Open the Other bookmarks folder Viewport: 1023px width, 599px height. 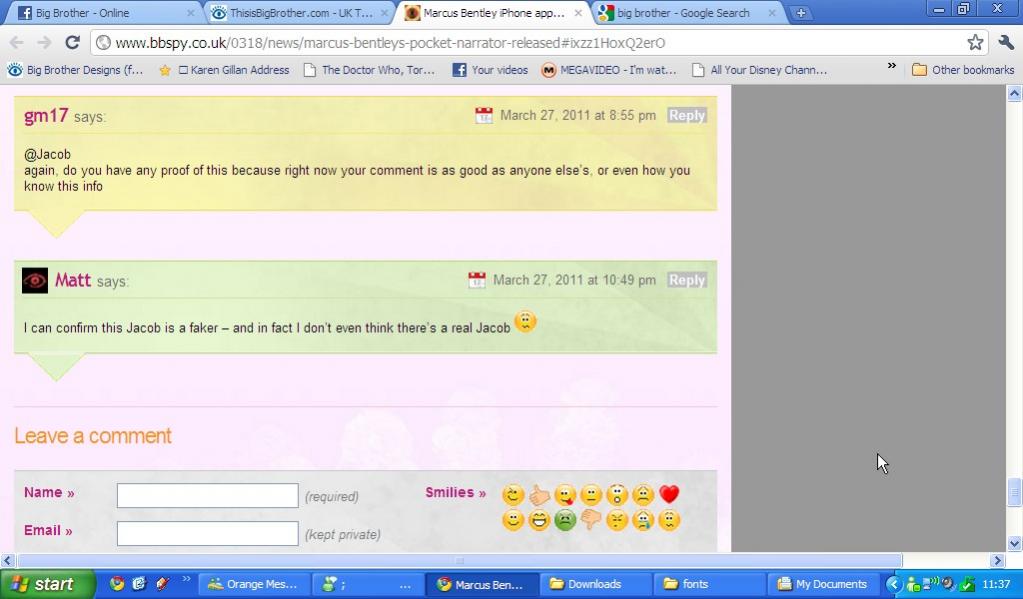[x=962, y=70]
